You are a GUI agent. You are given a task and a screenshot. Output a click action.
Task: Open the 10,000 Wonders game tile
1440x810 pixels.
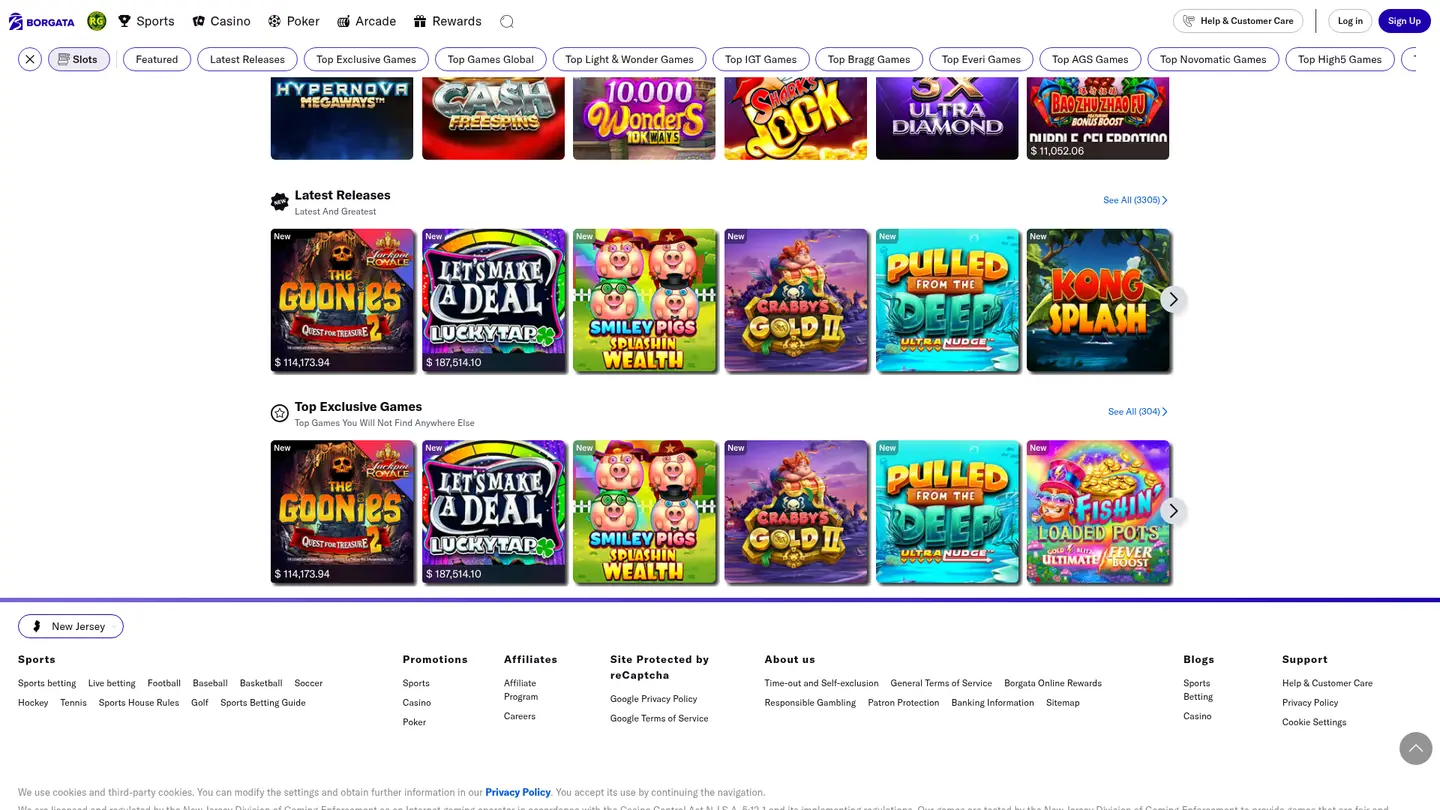click(644, 118)
